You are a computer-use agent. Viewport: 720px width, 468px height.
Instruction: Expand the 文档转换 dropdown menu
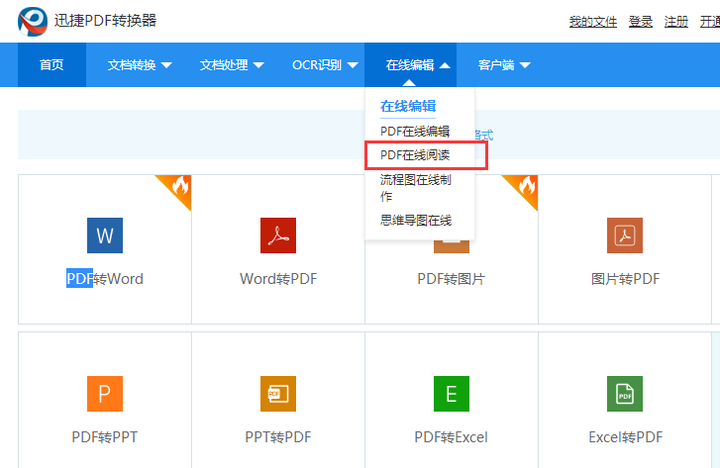[140, 65]
